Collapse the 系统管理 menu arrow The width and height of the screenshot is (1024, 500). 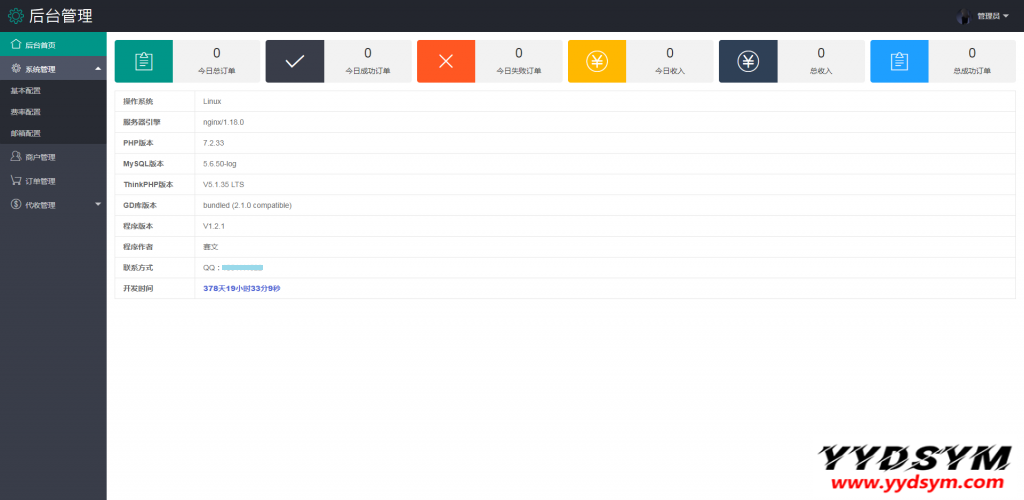point(97,69)
